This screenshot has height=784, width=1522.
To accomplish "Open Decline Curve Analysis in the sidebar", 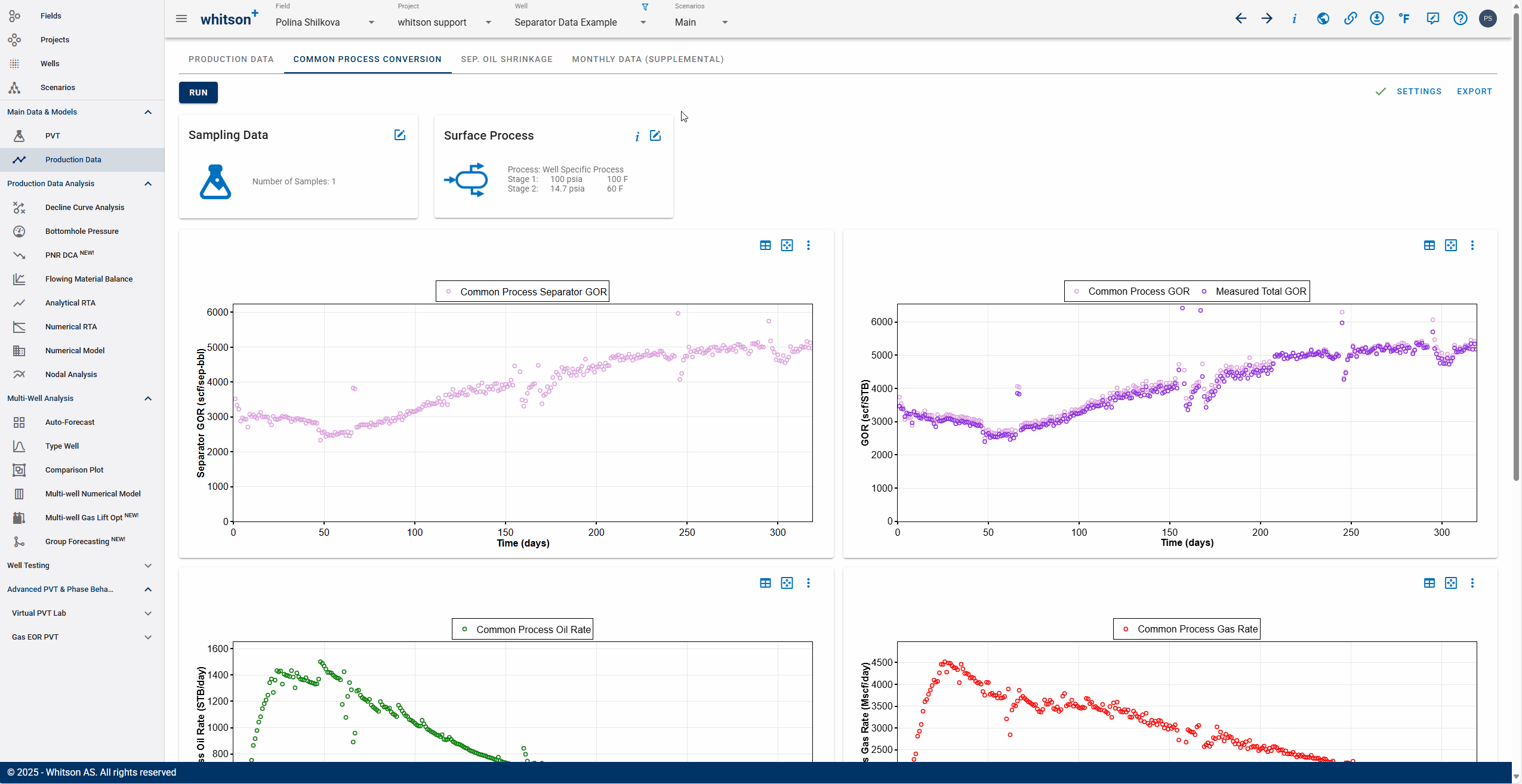I will pos(82,207).
